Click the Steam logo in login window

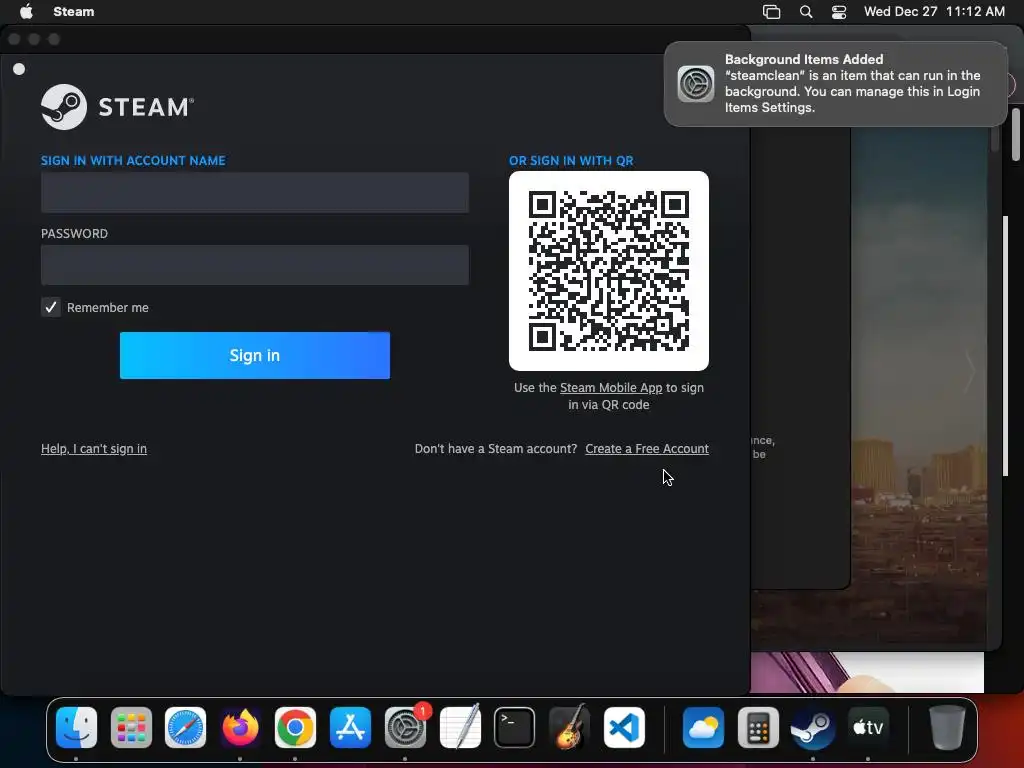tap(118, 106)
